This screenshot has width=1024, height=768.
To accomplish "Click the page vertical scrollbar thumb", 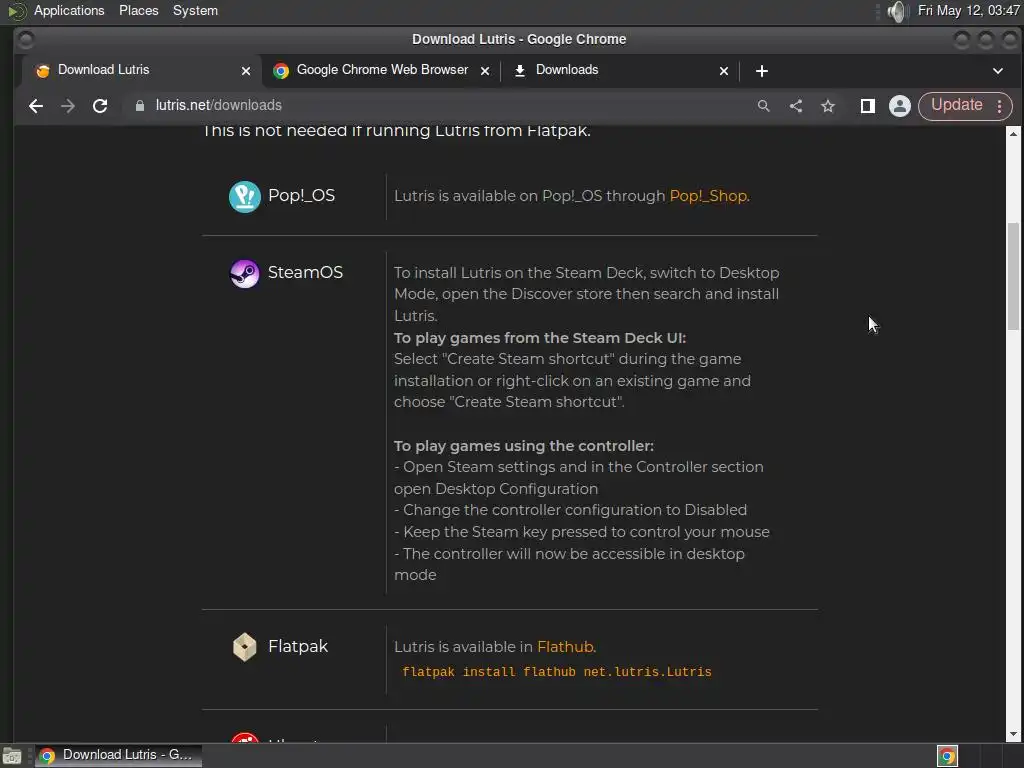I will (x=1013, y=276).
